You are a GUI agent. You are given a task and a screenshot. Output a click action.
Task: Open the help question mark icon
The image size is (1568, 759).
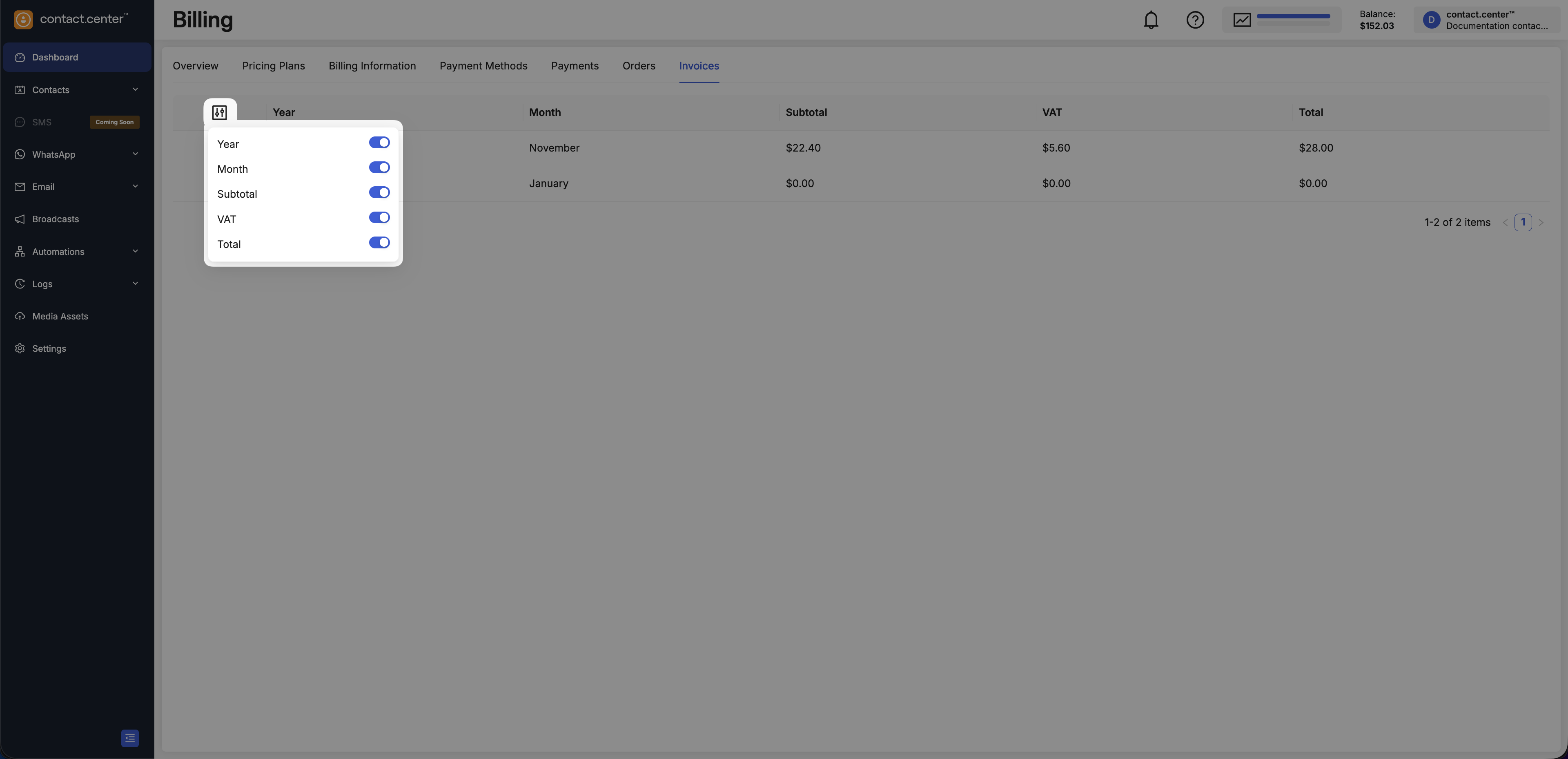[x=1195, y=20]
